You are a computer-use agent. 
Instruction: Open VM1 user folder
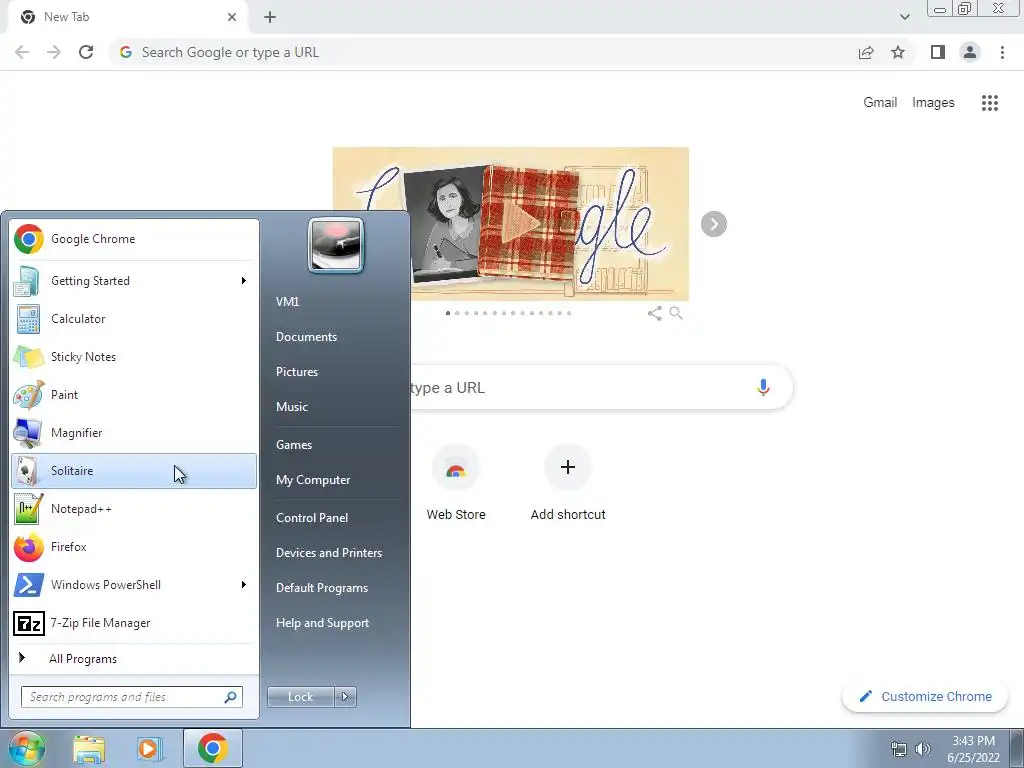tap(287, 302)
